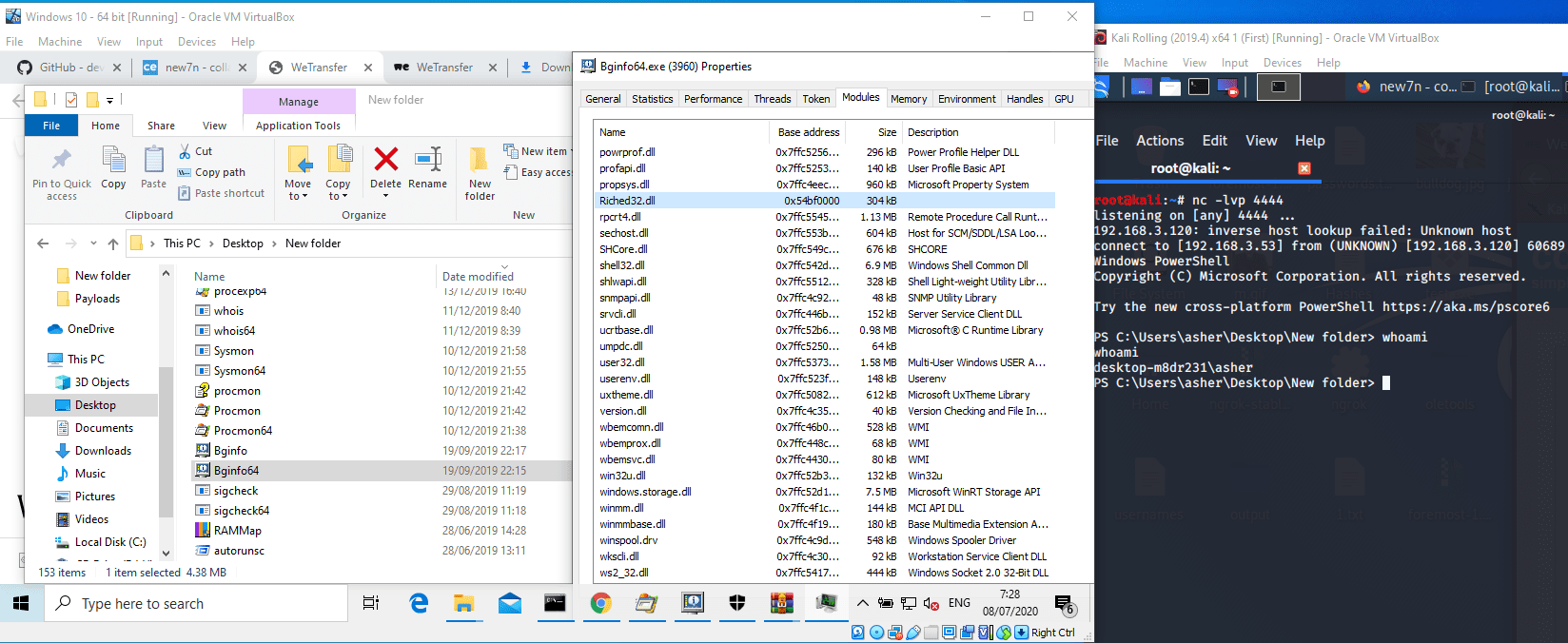Click Desktop in the address bar breadcrumb
This screenshot has height=643, width=1568.
tap(243, 244)
